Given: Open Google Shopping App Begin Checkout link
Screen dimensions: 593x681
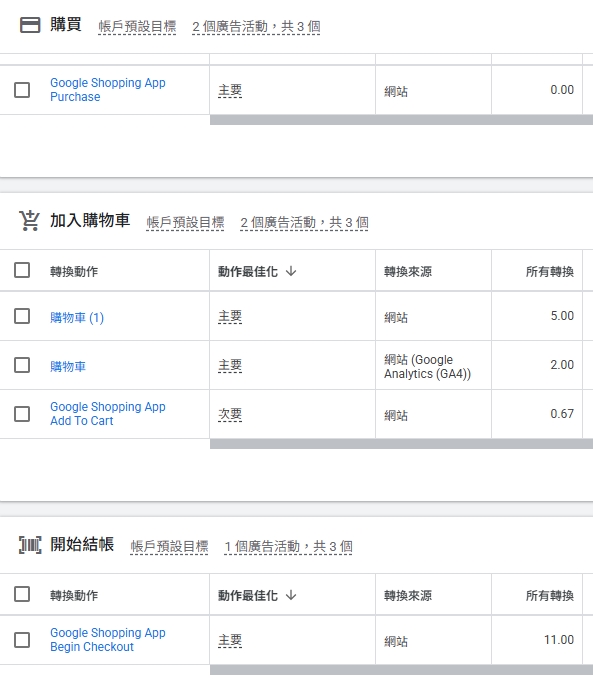Looking at the screenshot, I should tap(108, 639).
